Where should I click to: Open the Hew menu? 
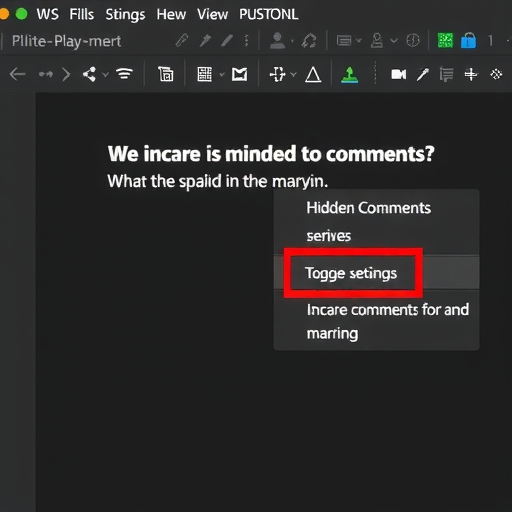point(171,14)
